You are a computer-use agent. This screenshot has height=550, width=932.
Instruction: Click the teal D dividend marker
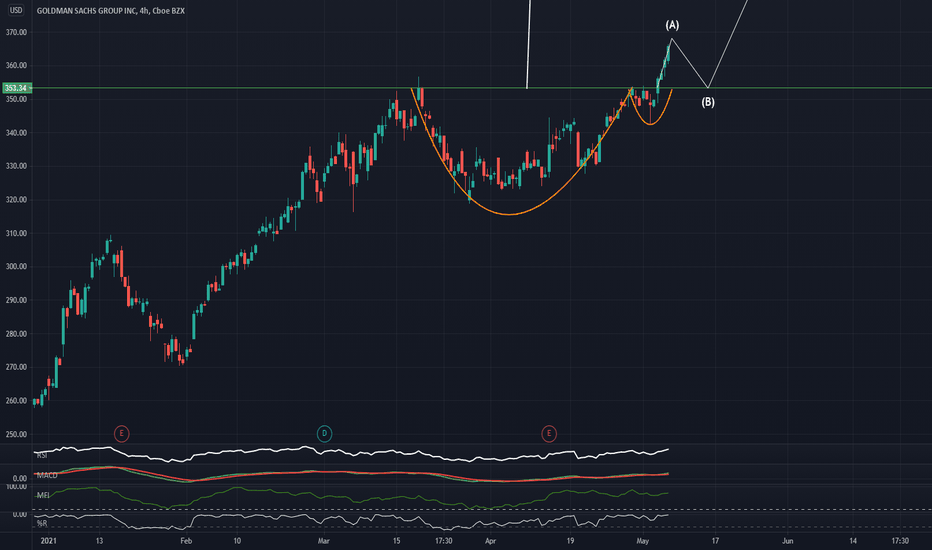(x=324, y=433)
